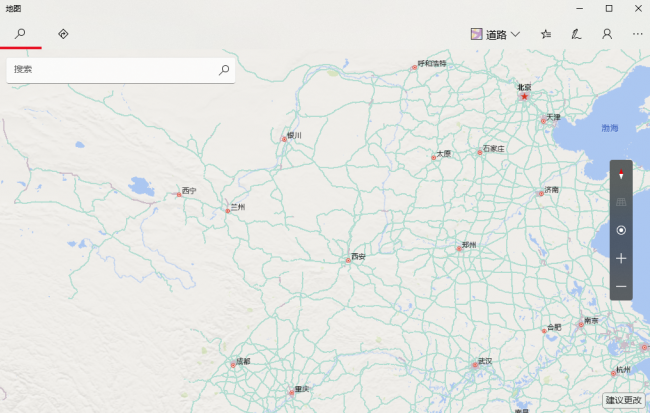The height and width of the screenshot is (413, 650).
Task: Click the 渤海 sea label
Action: coord(610,128)
